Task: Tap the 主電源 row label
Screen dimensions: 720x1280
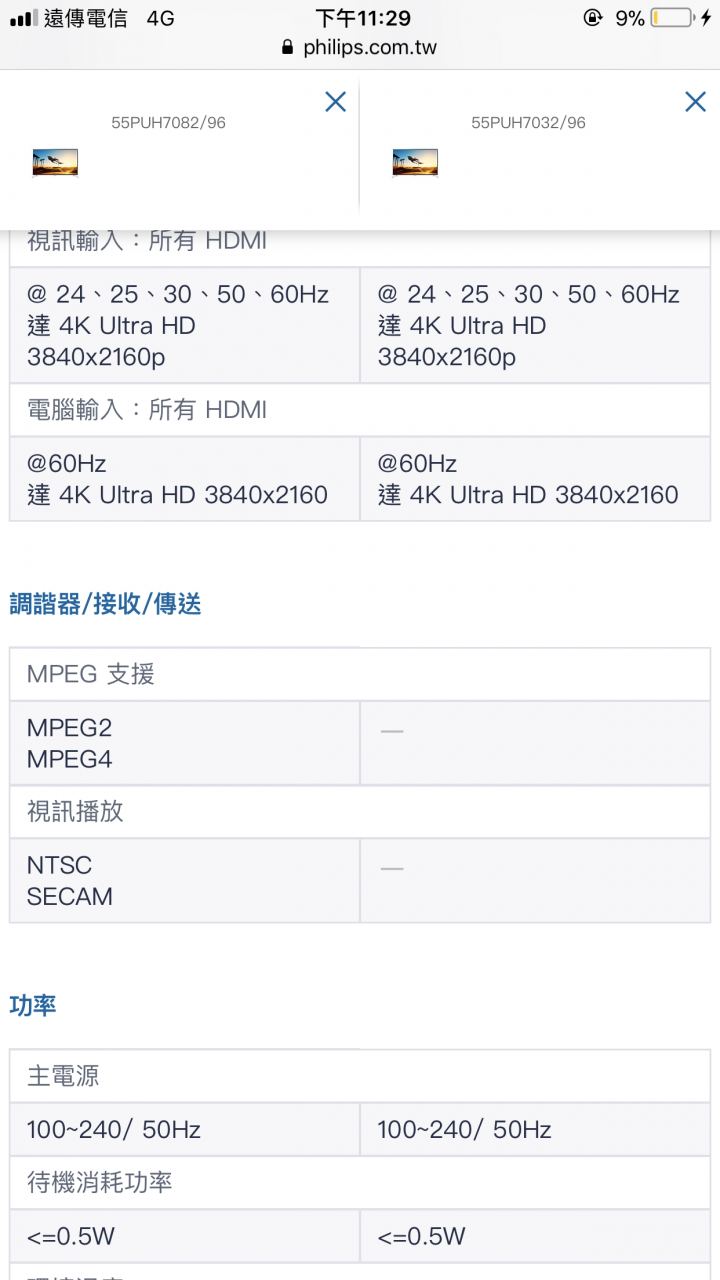Action: click(x=63, y=1077)
